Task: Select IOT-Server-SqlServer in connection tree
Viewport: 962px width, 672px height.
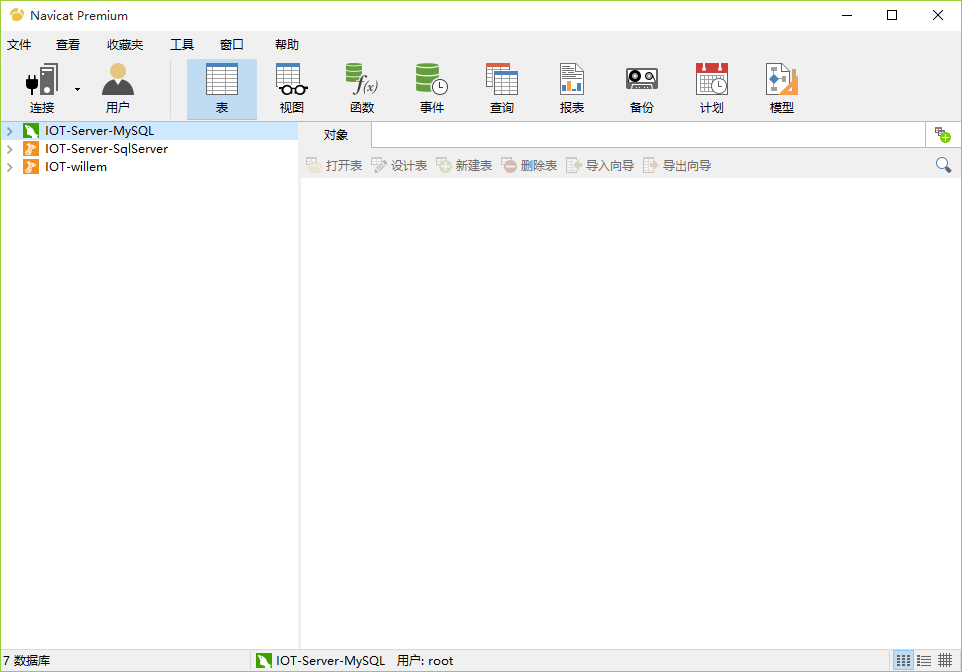Action: (106, 149)
